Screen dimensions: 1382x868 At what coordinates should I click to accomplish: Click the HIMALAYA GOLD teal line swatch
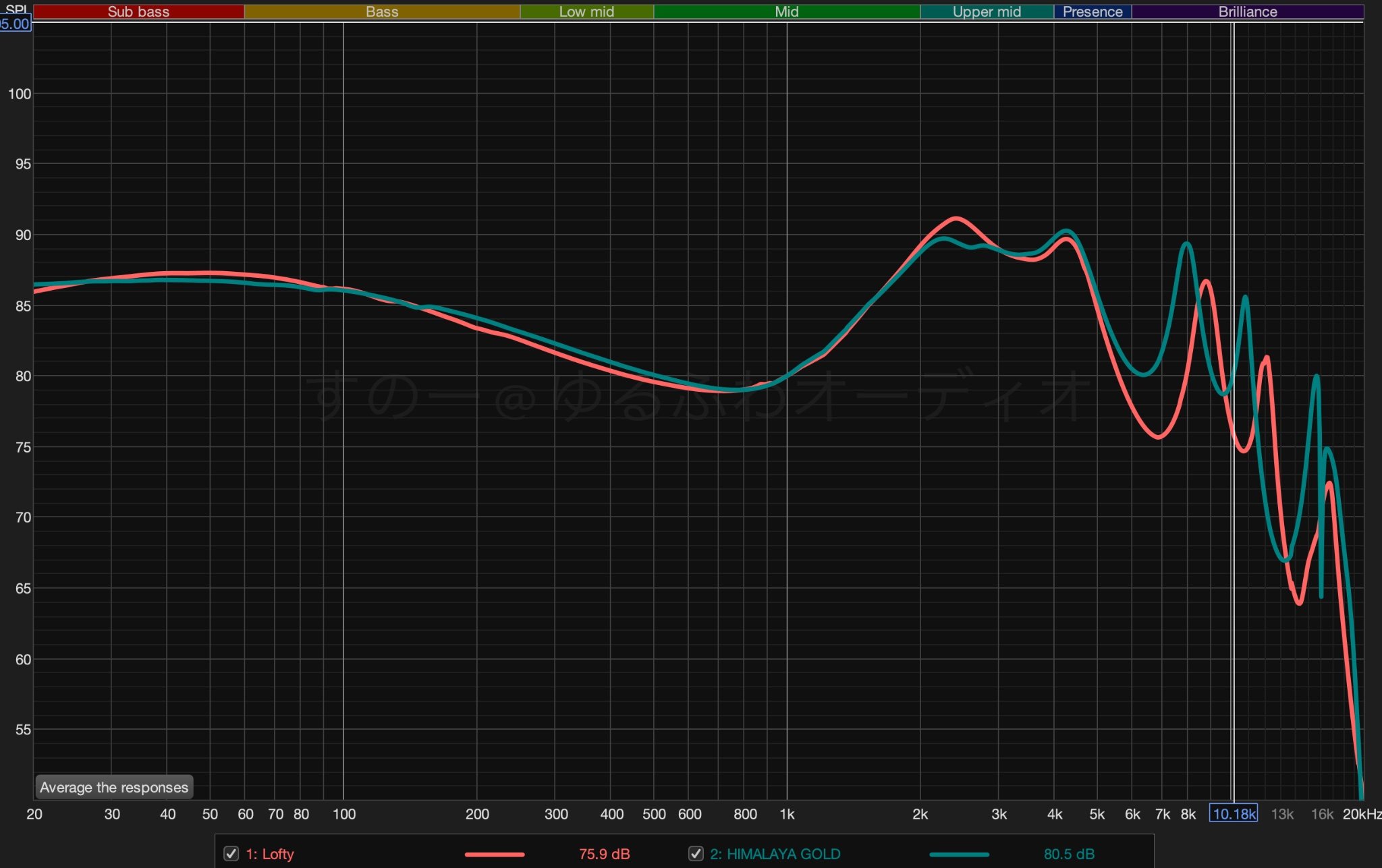(x=959, y=855)
